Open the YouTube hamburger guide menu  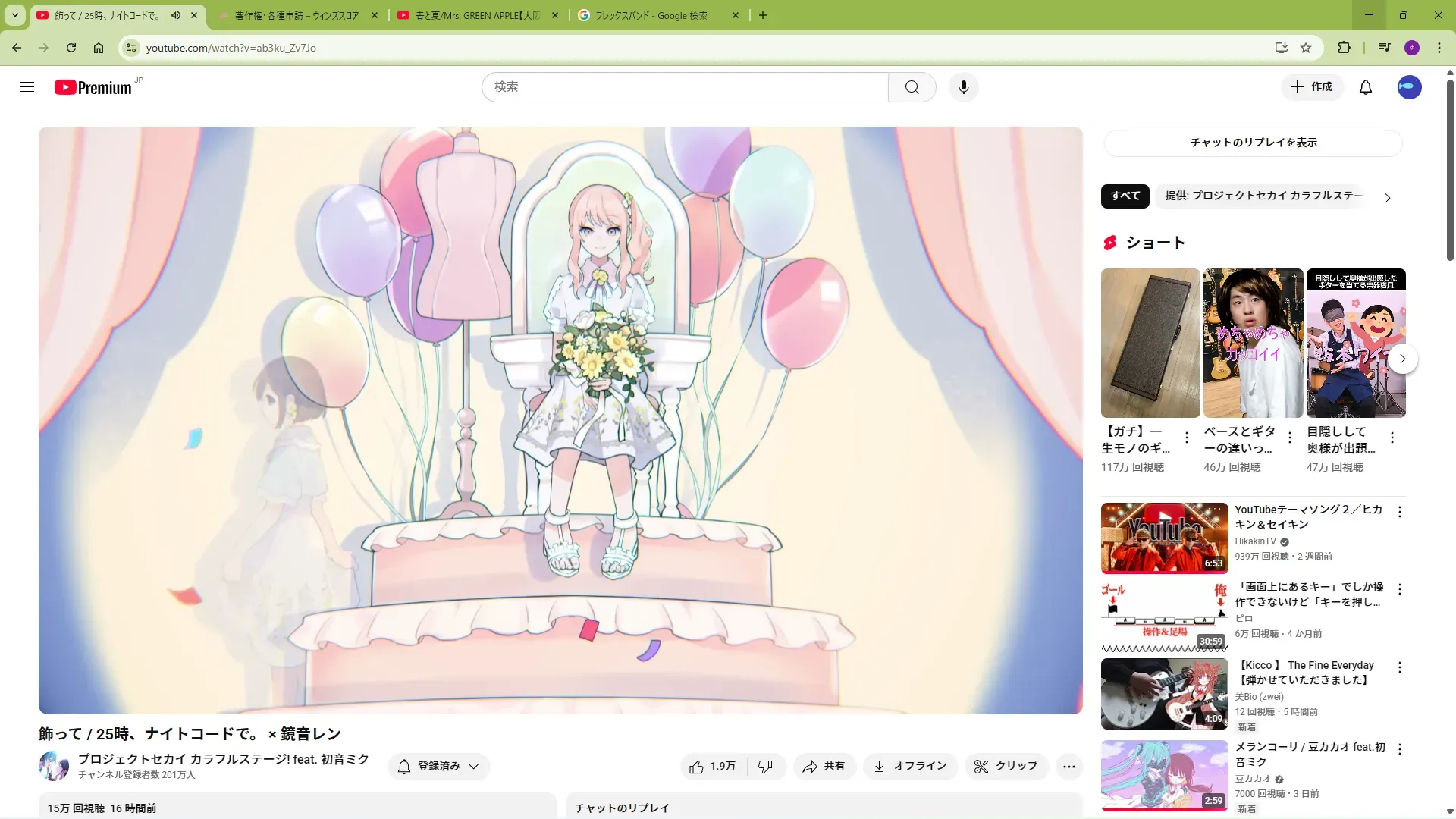(27, 87)
